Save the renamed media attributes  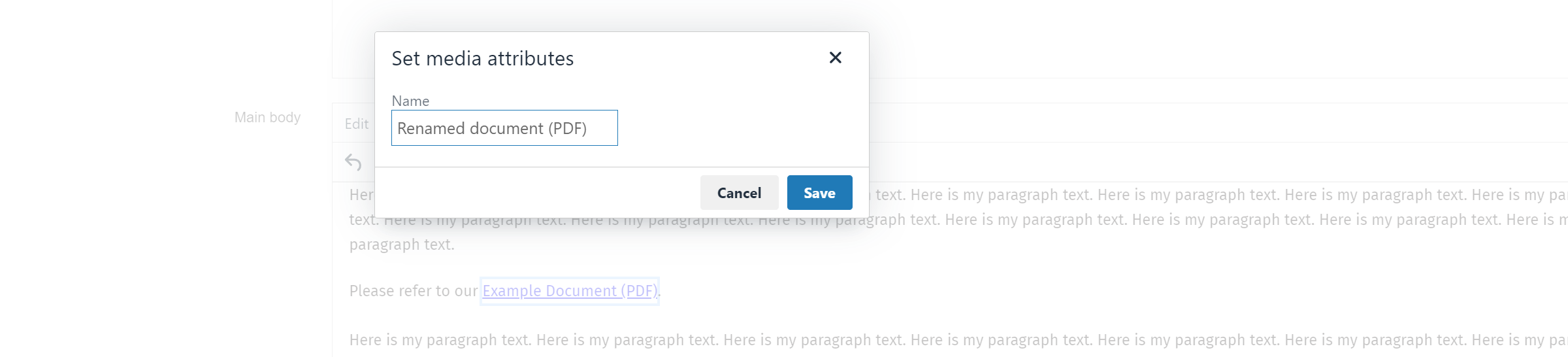(819, 193)
